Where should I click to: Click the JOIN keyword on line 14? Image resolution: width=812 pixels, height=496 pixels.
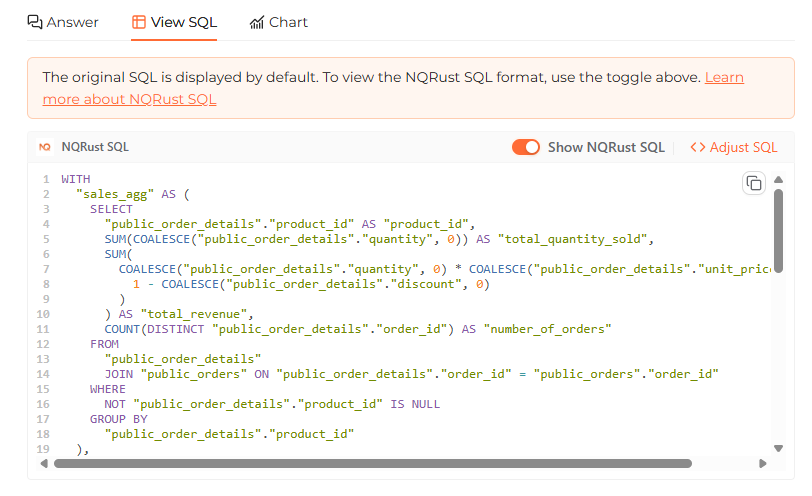tap(119, 374)
